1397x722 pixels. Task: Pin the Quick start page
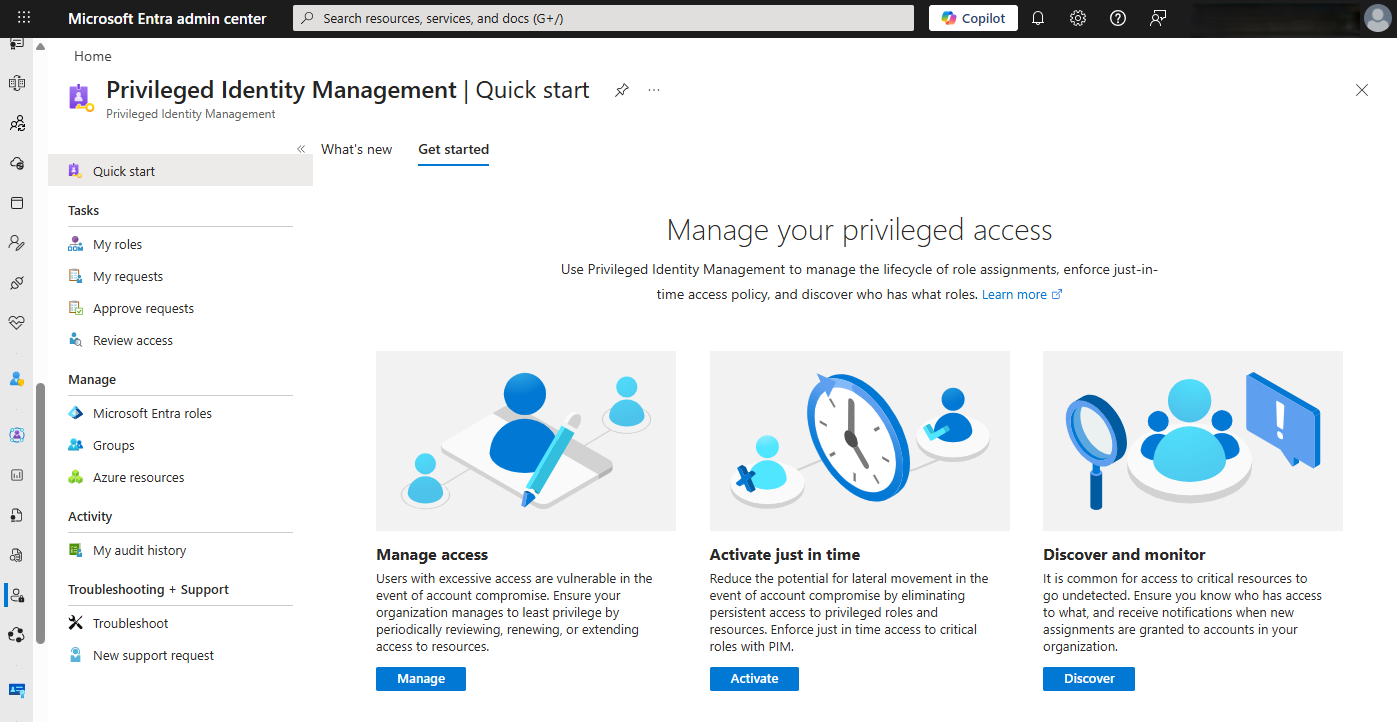point(621,89)
